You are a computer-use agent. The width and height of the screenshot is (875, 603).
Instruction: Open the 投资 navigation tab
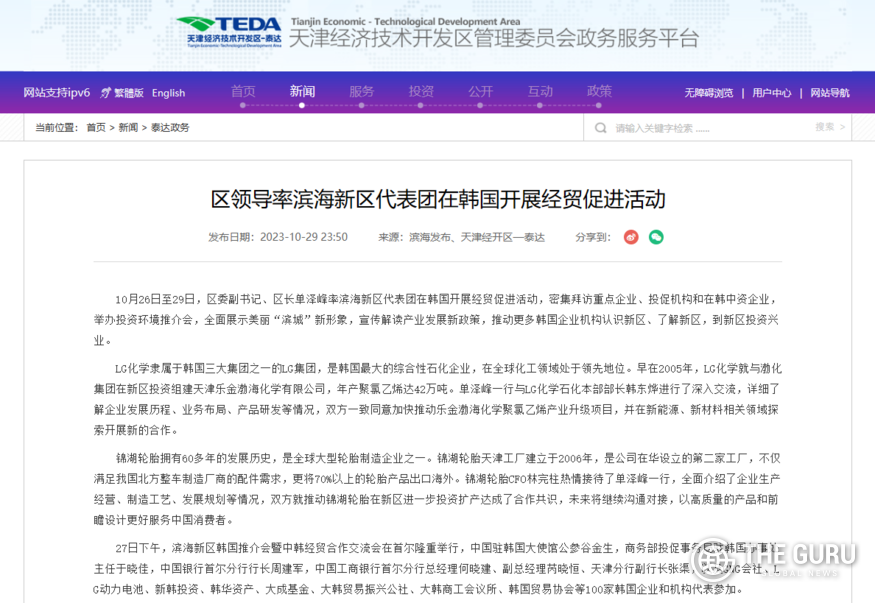click(x=421, y=91)
